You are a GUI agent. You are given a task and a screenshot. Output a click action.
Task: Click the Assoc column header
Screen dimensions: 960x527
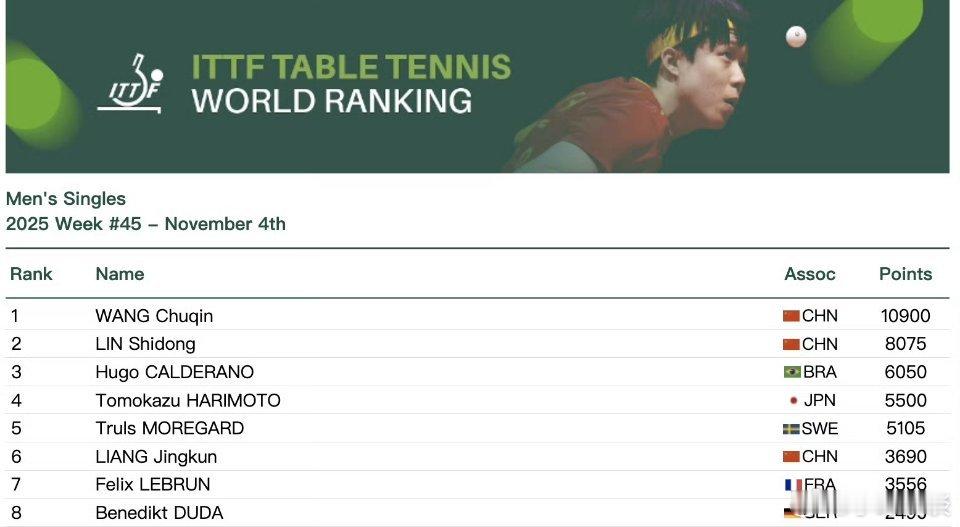click(x=810, y=274)
